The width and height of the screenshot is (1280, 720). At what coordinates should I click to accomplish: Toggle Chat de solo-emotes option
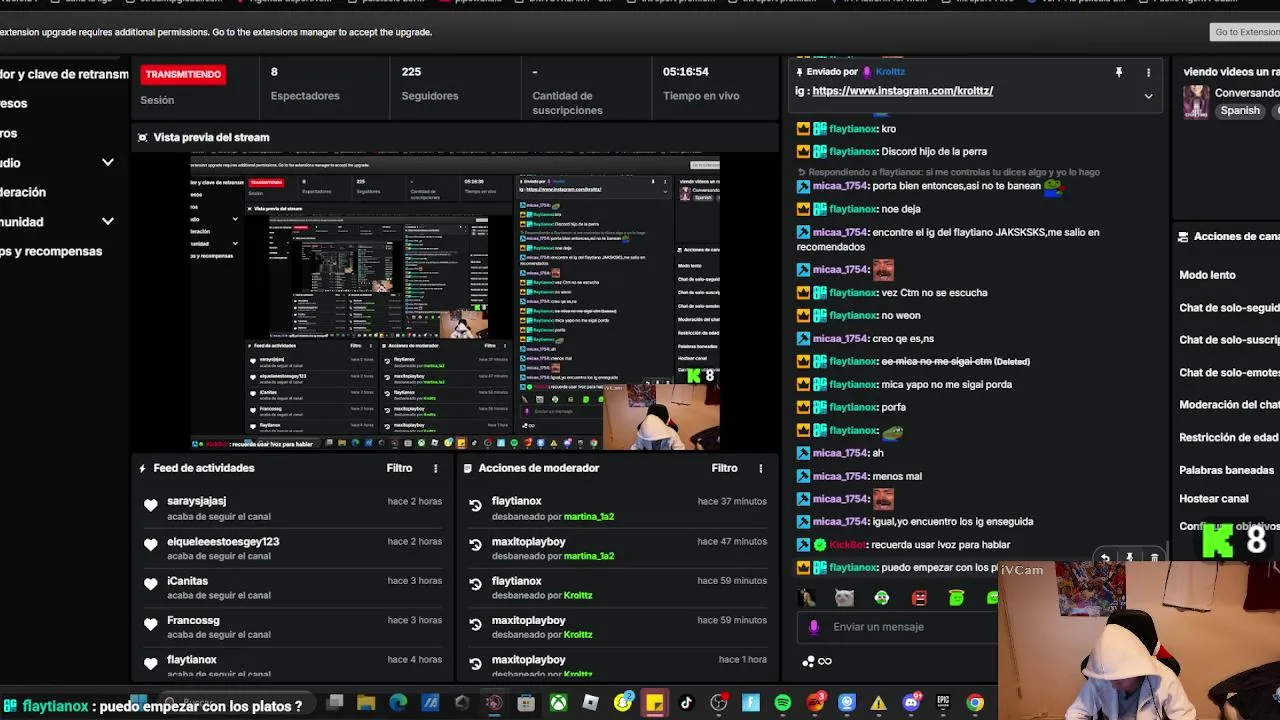1229,373
